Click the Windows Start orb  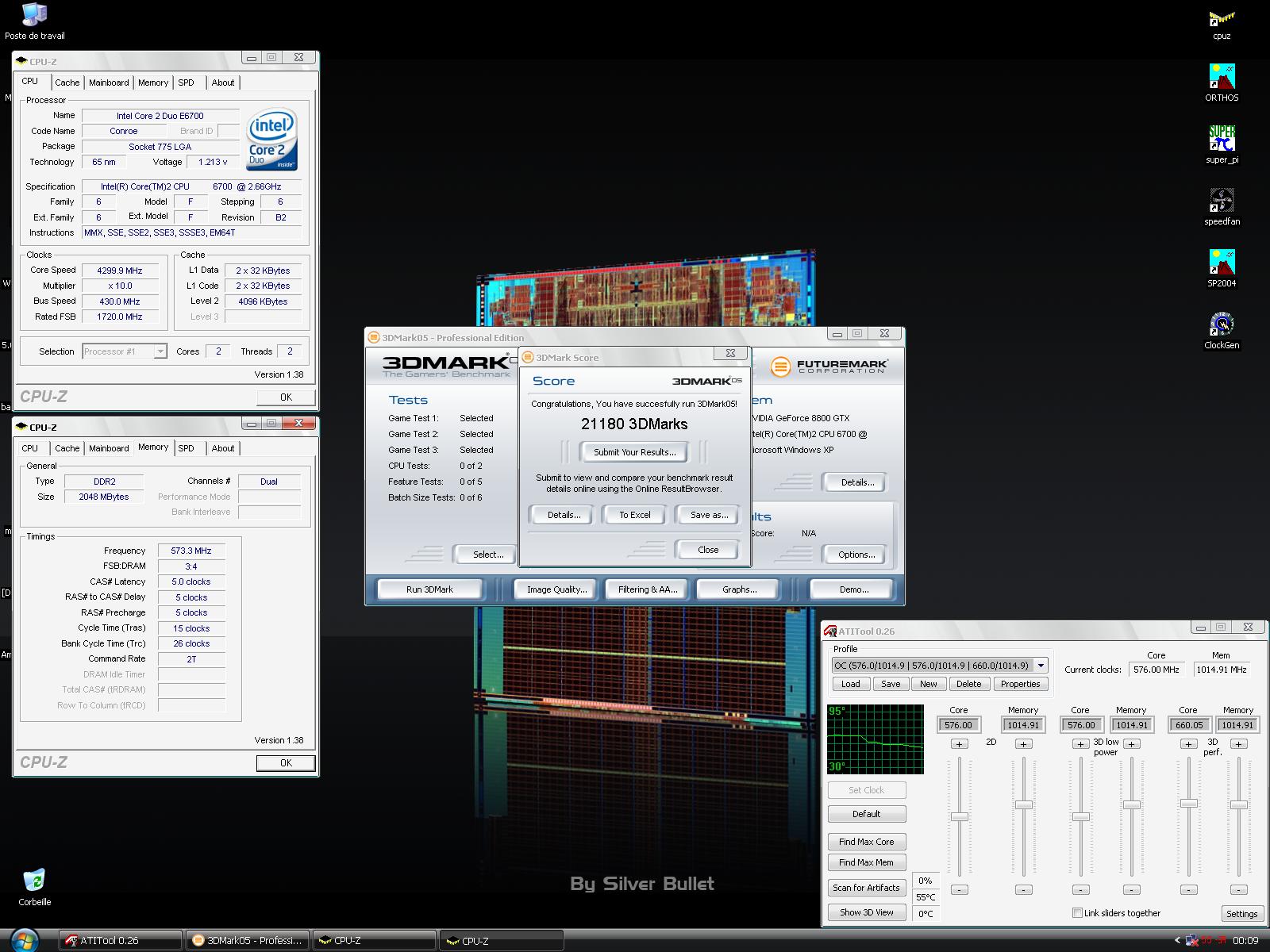pos(25,939)
